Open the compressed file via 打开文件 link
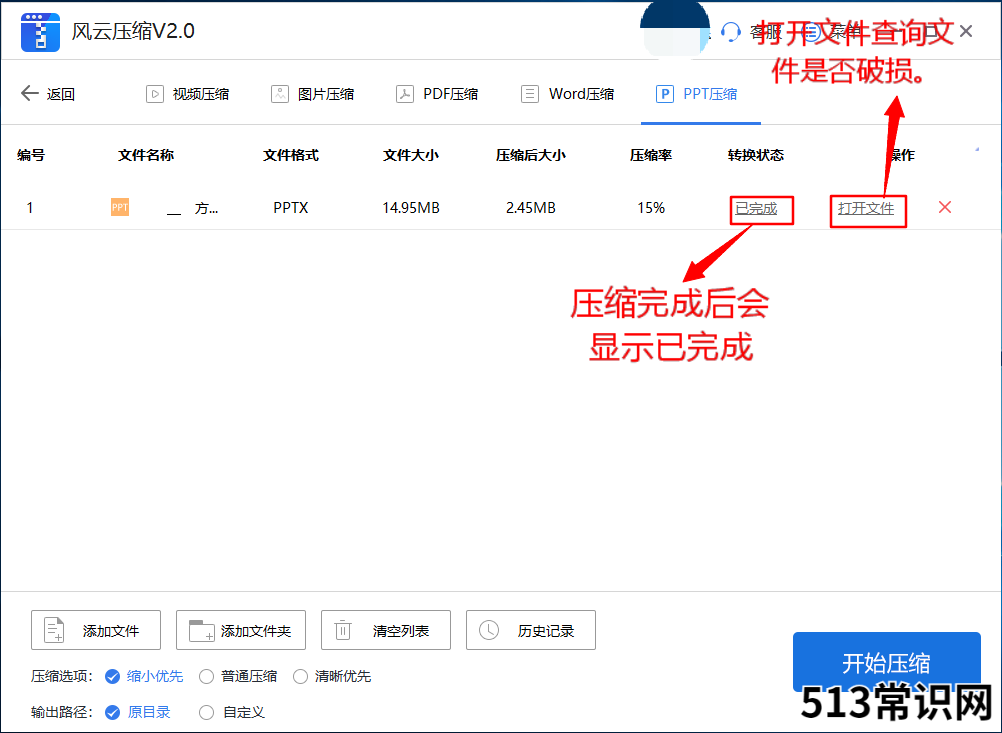Screen dimensions: 1002x733 [866, 209]
